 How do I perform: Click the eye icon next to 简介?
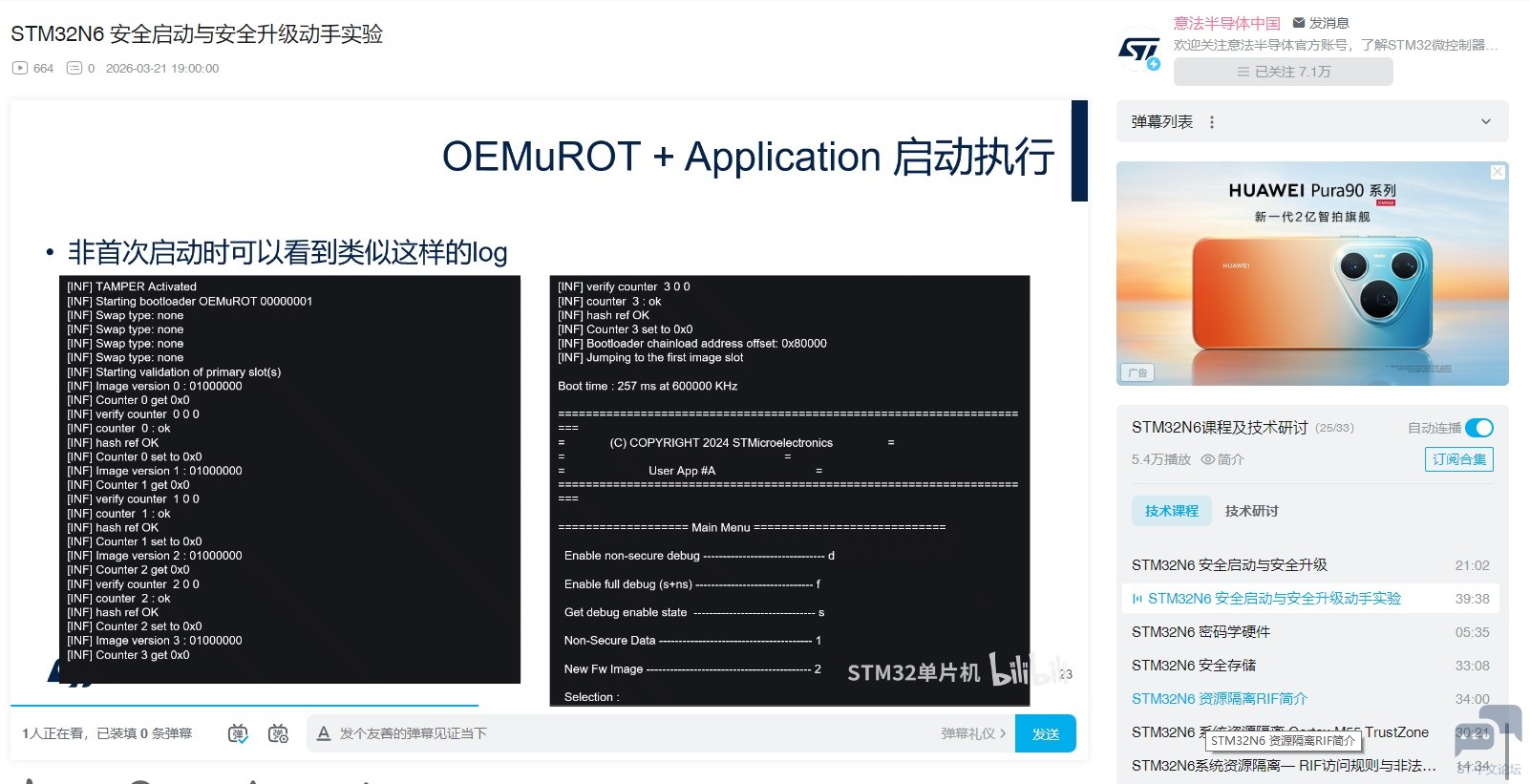tap(1207, 459)
